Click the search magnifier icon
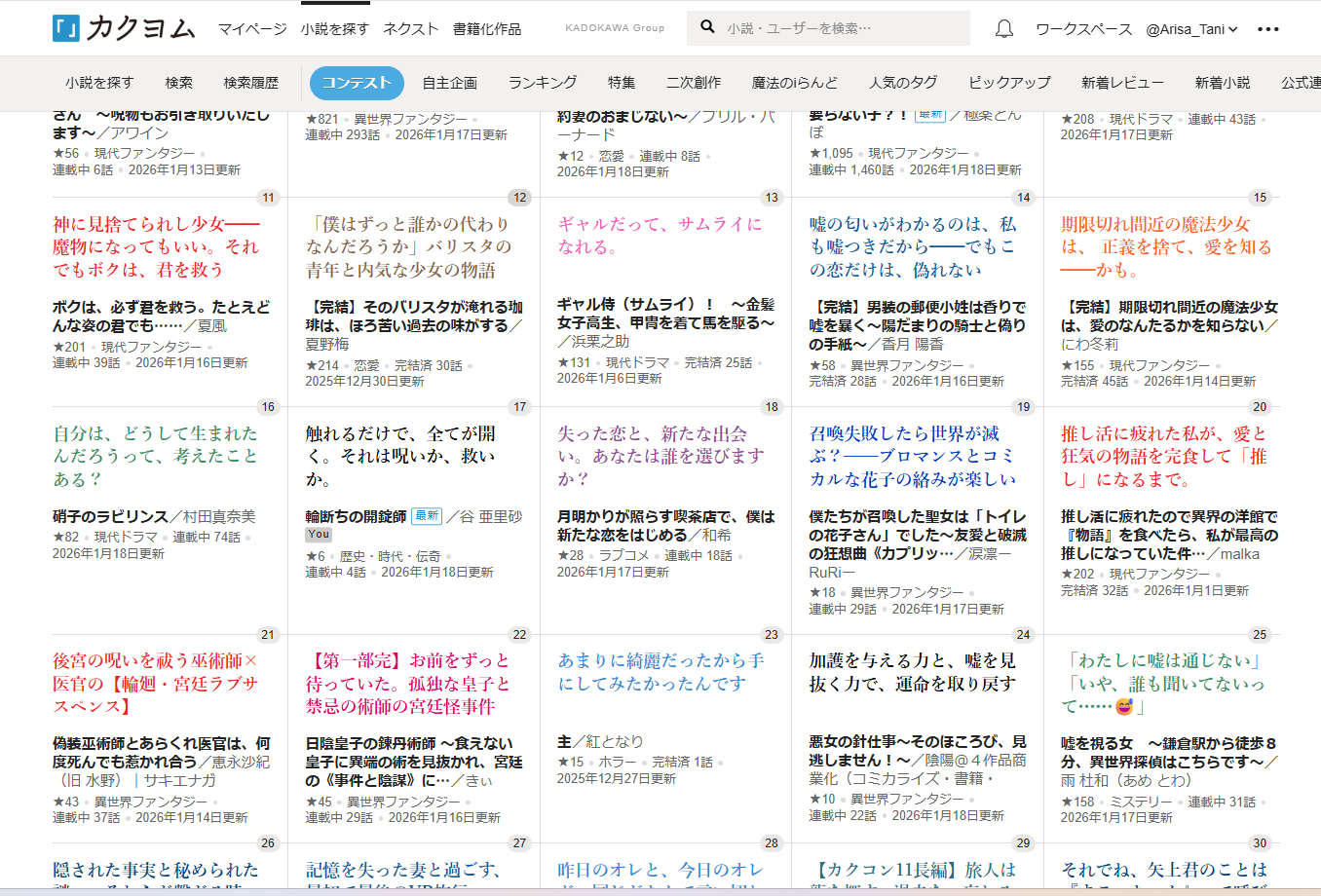Viewport: 1321px width, 896px height. point(708,27)
